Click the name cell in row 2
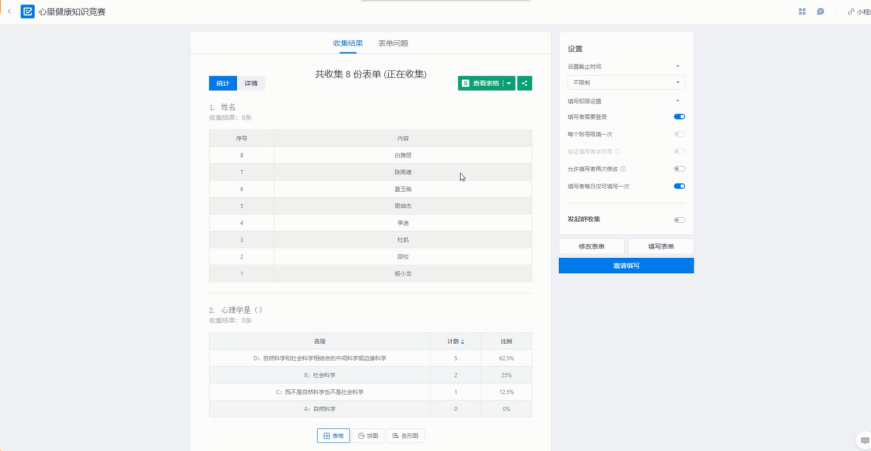Screen dimensions: 871x451 403,257
